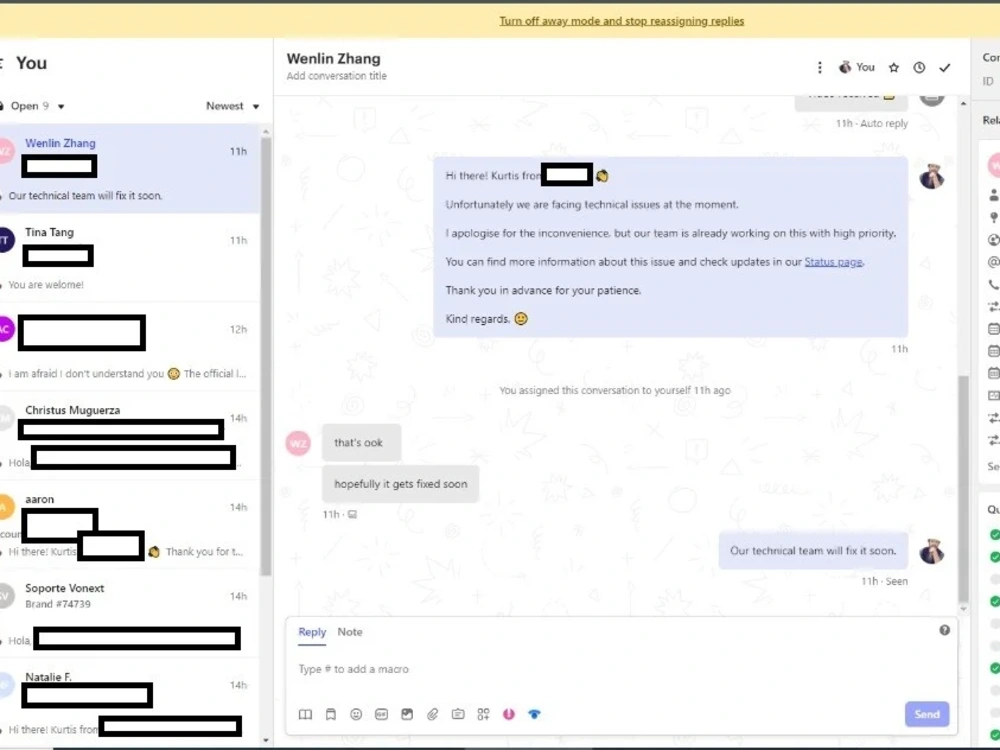Click the pink circular app icon in composer
The image size is (1000, 750).
(x=508, y=714)
